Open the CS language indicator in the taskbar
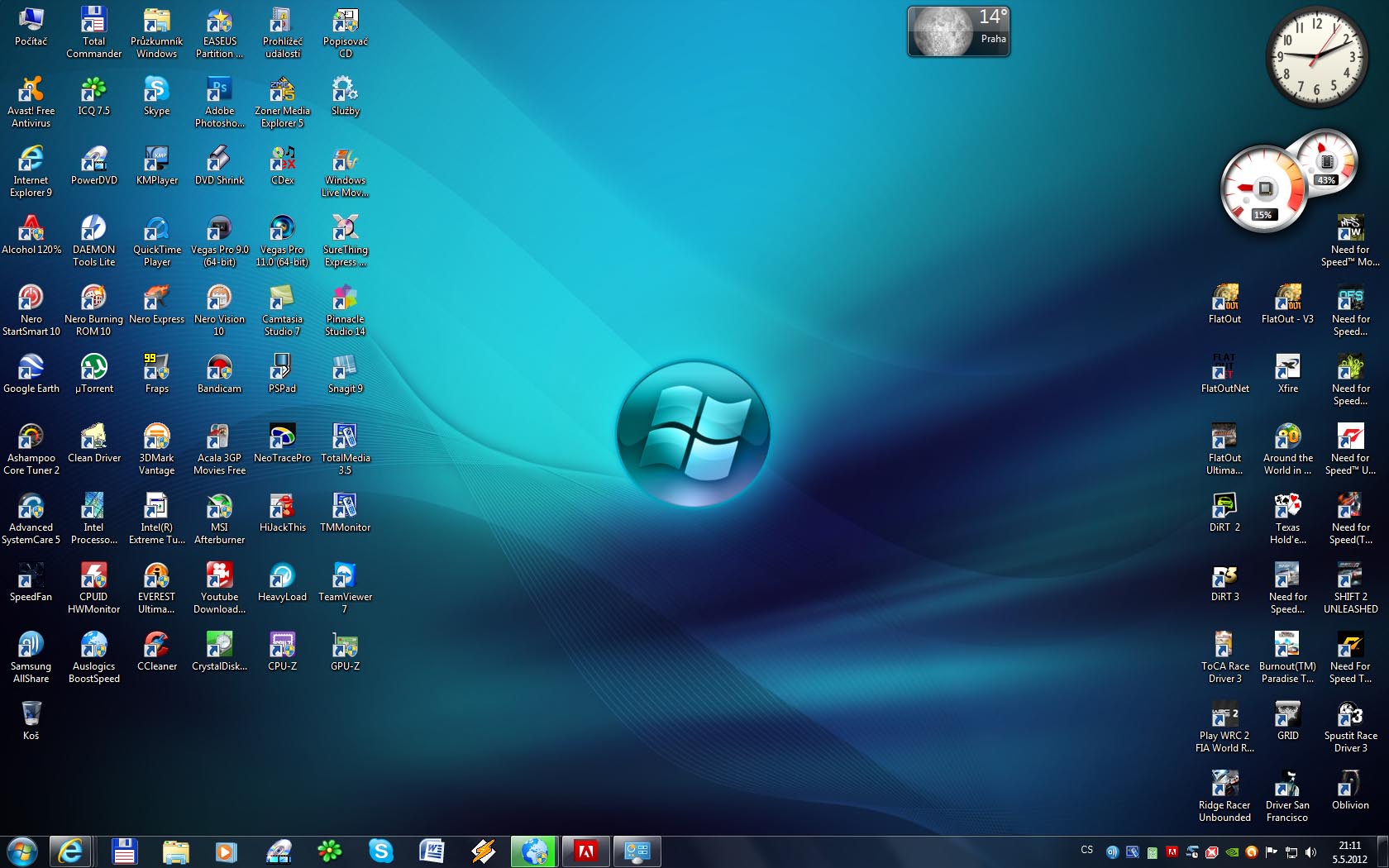Screen dimensions: 1389x868 pos(1086,851)
